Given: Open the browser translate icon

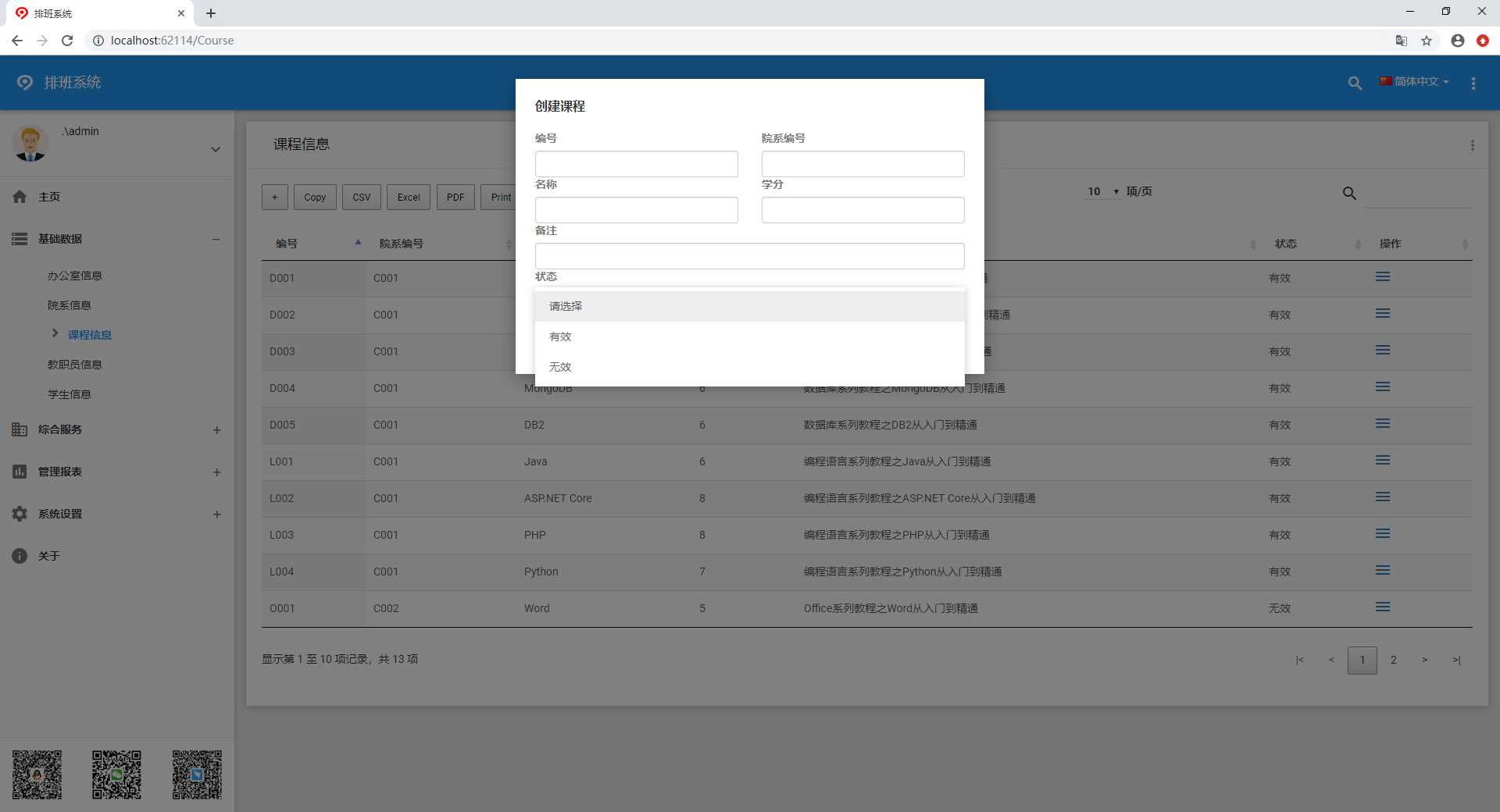Looking at the screenshot, I should coord(1402,41).
